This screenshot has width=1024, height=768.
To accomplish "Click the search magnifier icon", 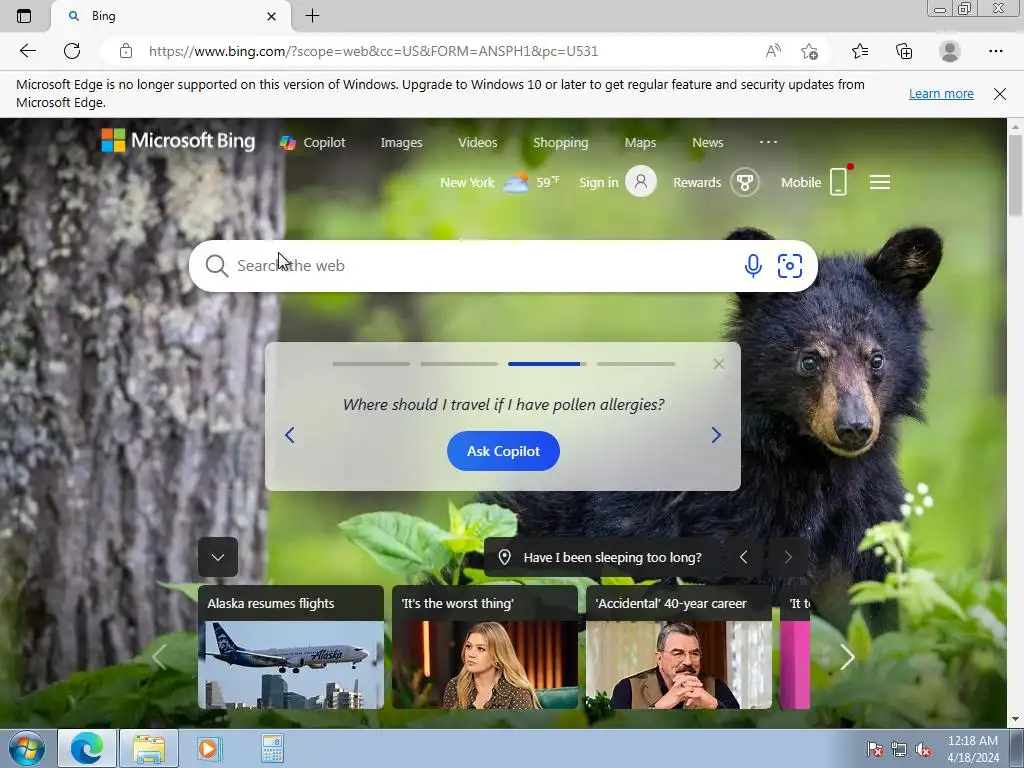I will tap(216, 266).
